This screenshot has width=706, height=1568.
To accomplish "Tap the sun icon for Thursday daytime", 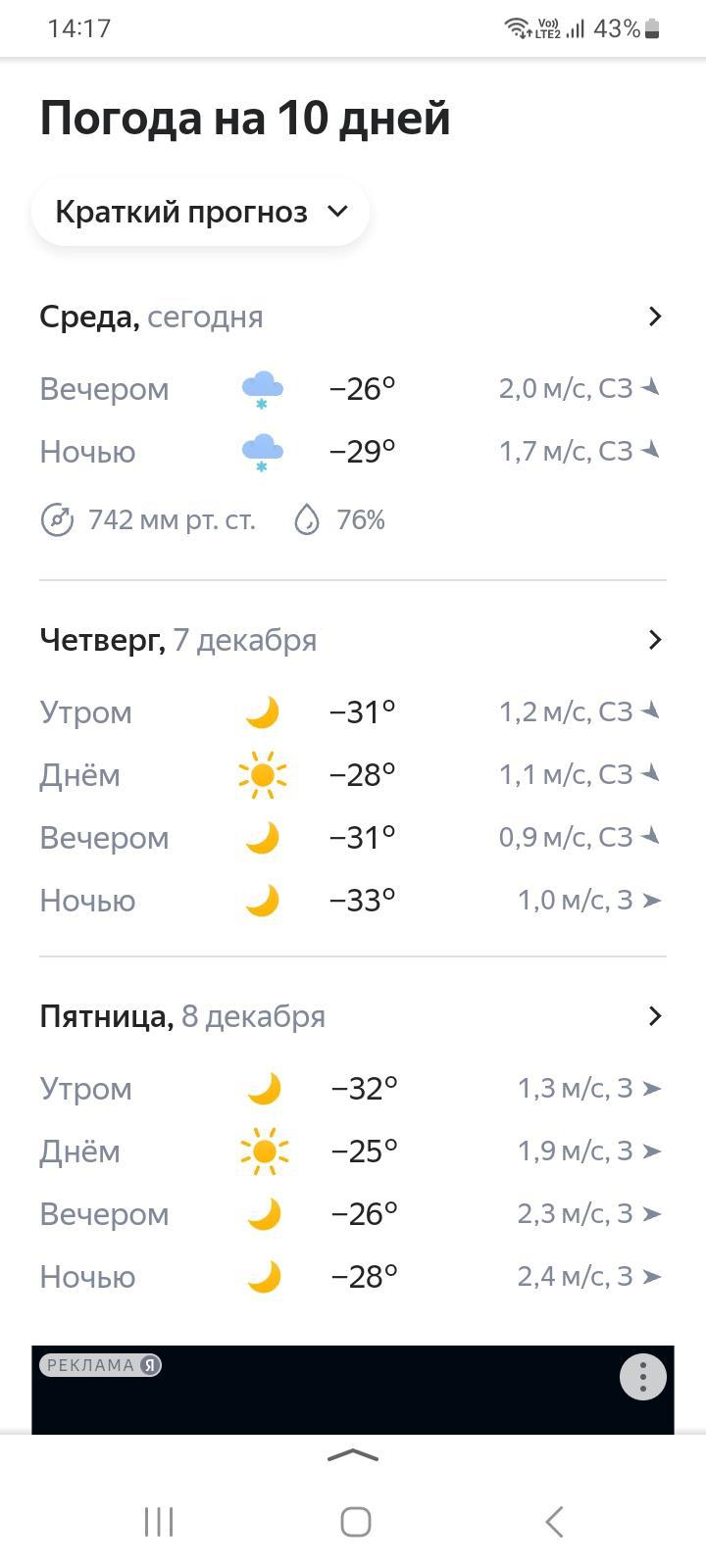I will tap(262, 775).
